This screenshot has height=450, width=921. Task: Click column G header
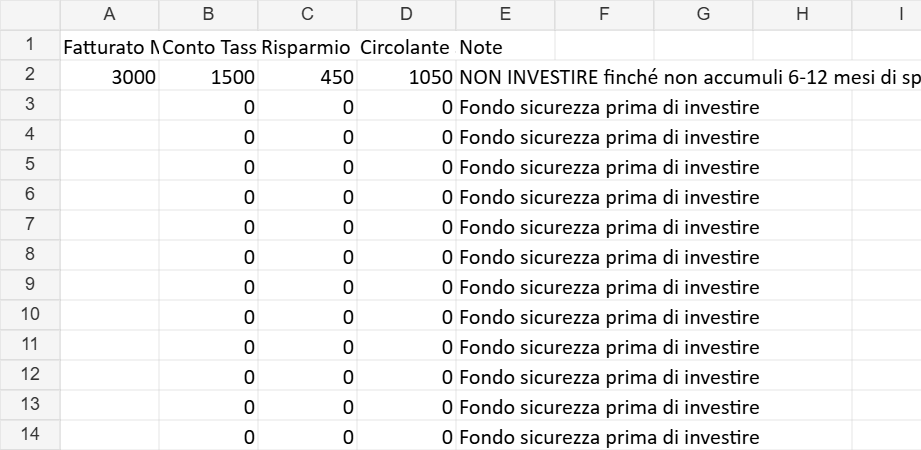pos(703,14)
